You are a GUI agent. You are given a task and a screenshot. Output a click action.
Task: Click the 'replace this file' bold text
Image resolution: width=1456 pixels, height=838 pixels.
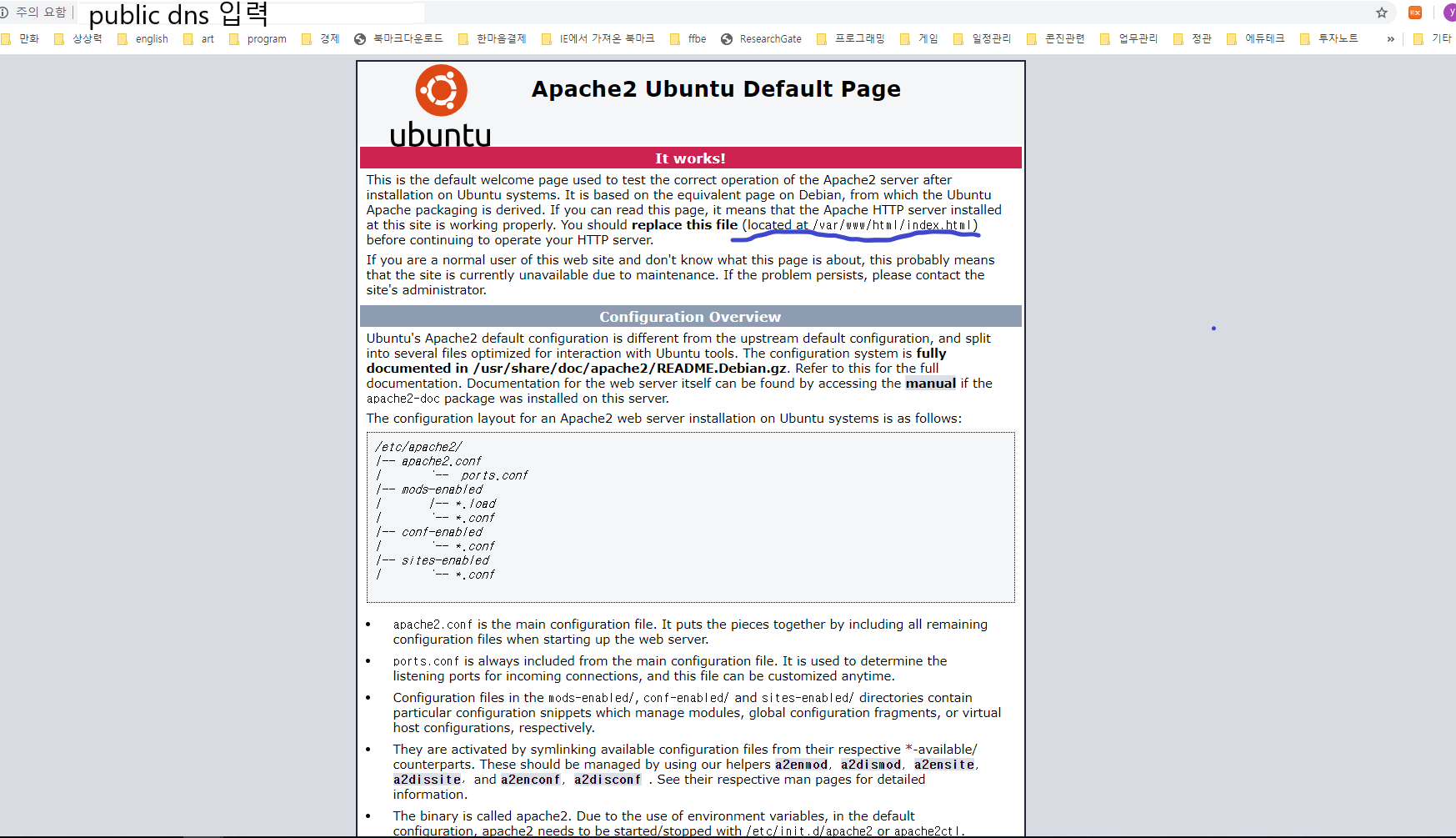pos(684,225)
